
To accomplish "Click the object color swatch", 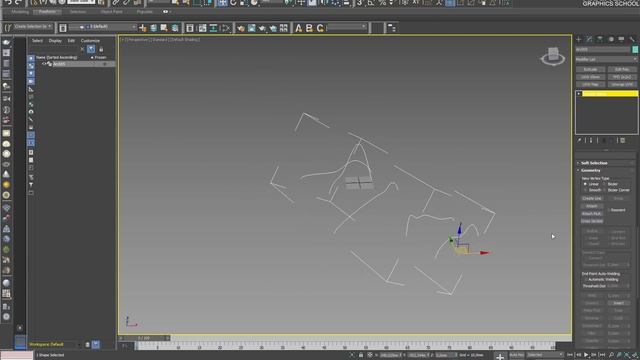I will [x=635, y=49].
